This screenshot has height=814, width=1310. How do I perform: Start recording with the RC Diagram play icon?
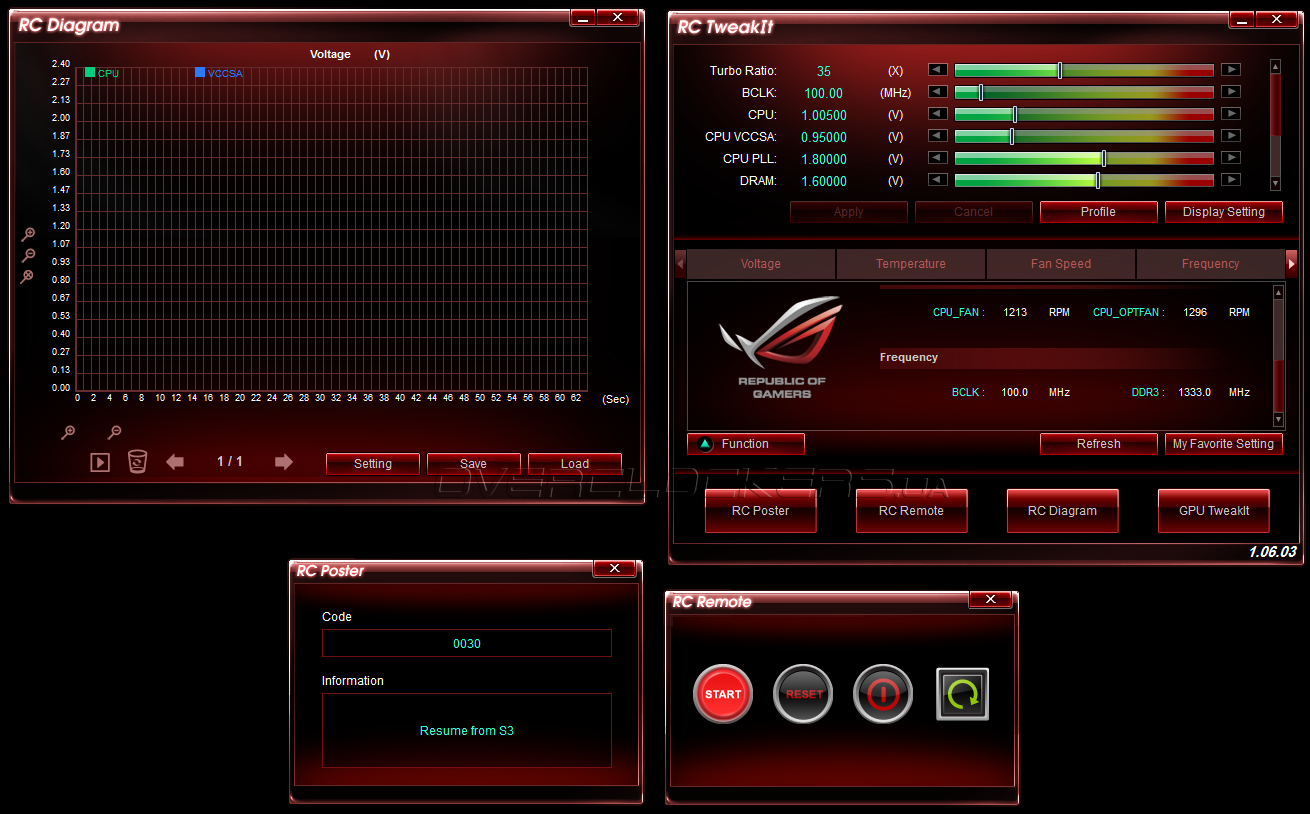100,462
